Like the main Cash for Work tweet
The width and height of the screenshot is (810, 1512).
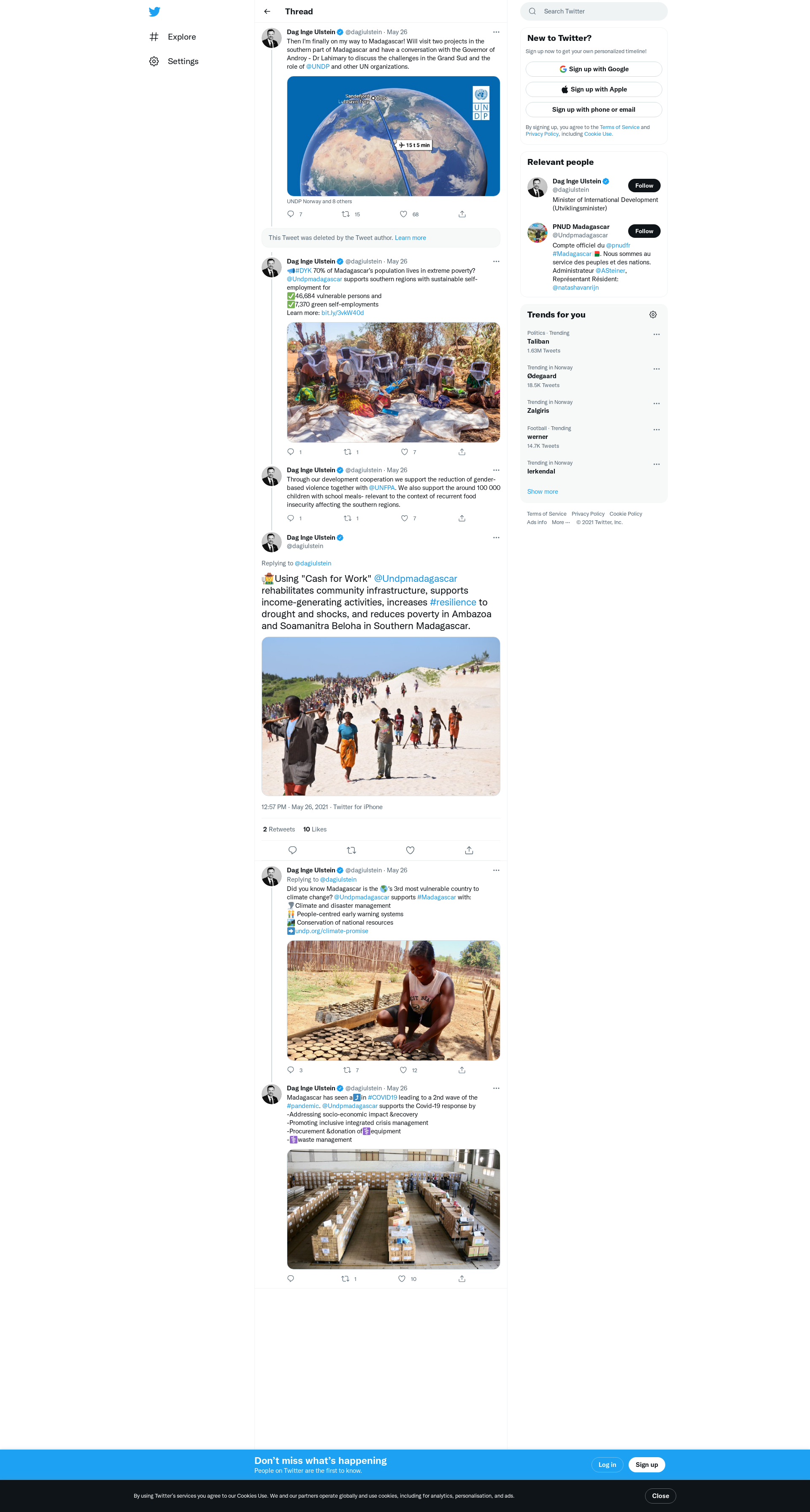(x=410, y=850)
